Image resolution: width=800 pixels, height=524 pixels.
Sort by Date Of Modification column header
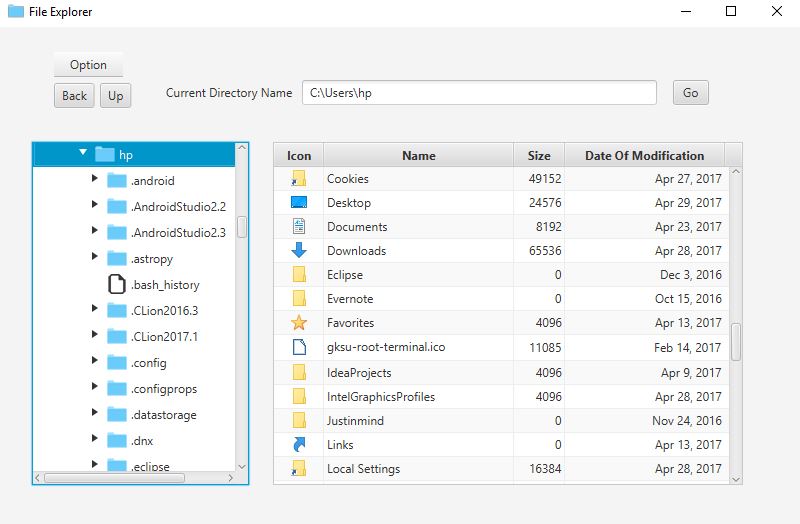pyautogui.click(x=644, y=156)
